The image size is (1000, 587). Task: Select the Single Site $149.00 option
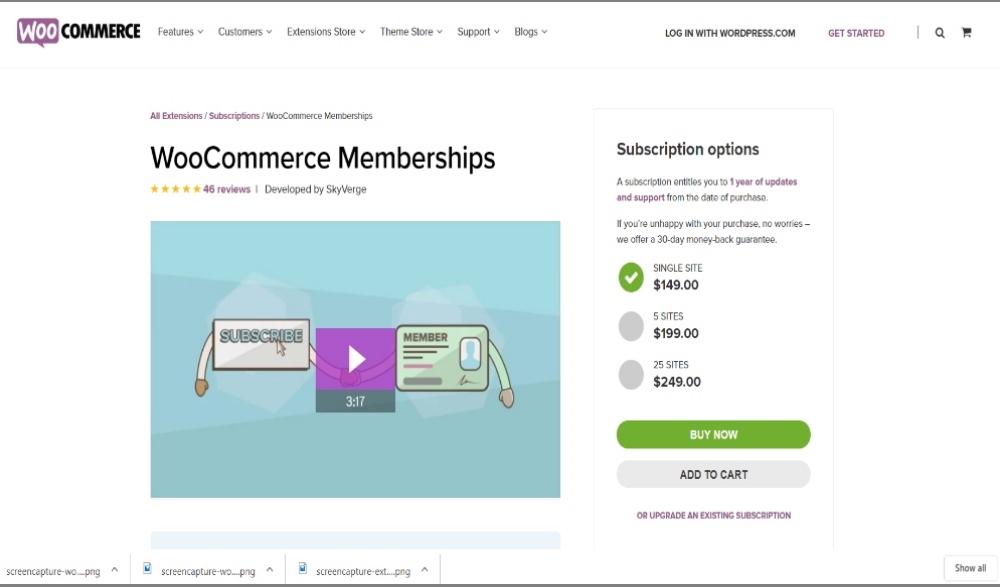(631, 278)
